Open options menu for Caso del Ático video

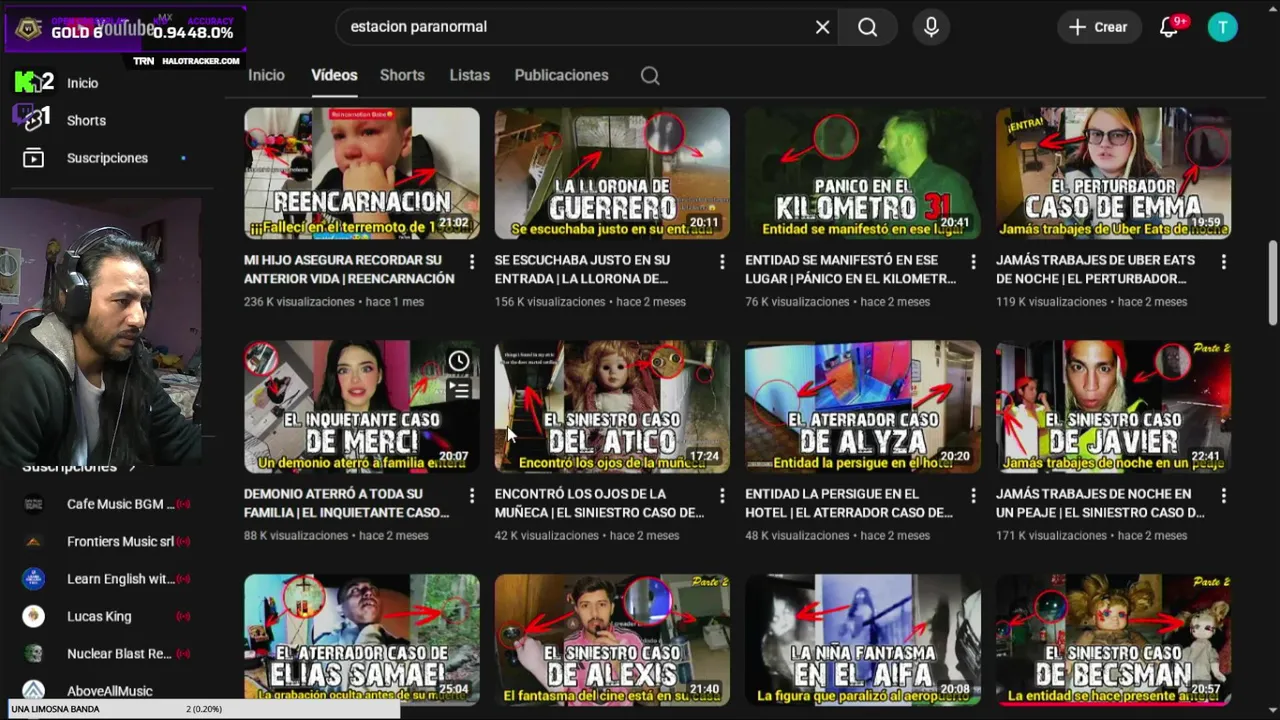tap(722, 495)
